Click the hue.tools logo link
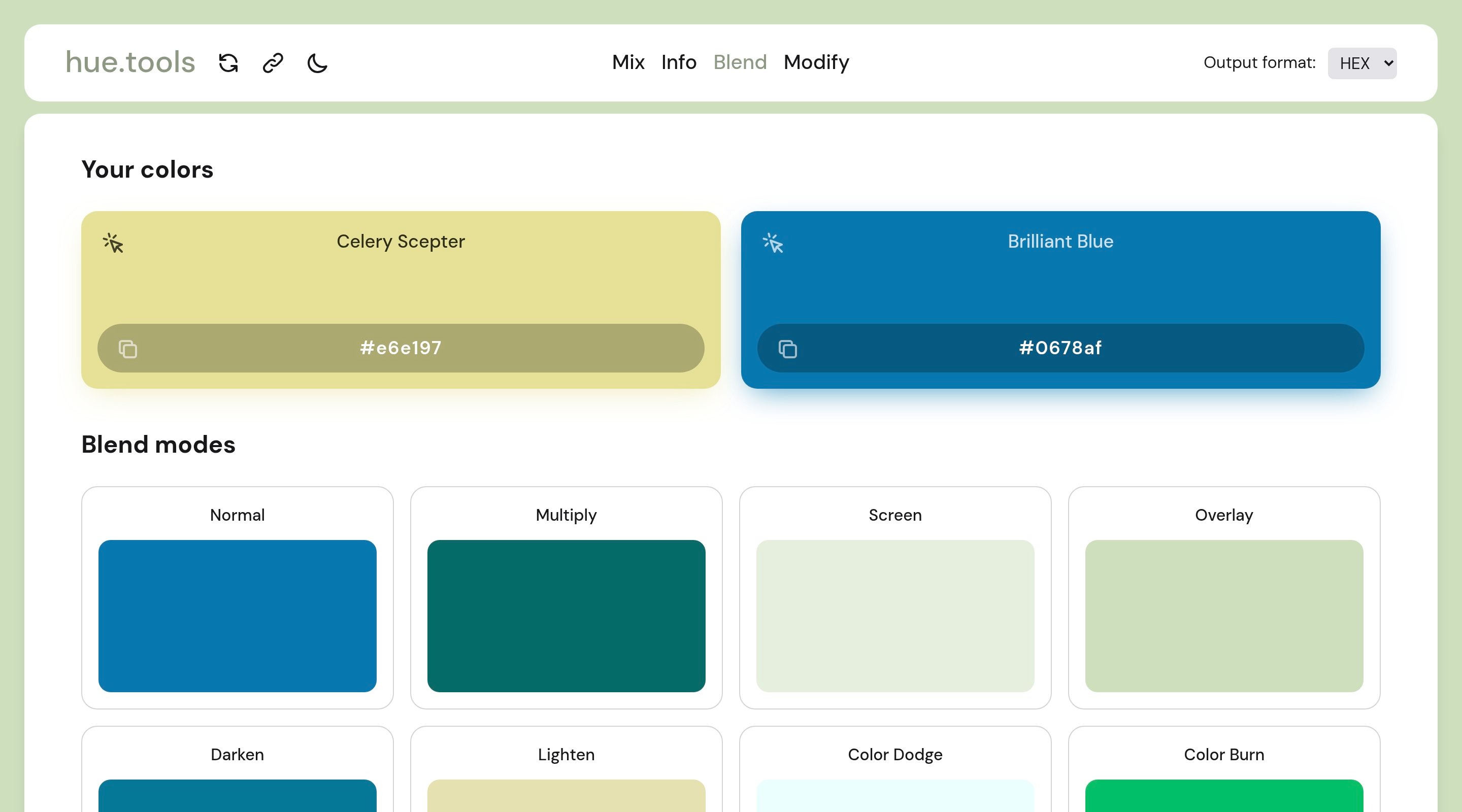Viewport: 1462px width, 812px height. (x=130, y=62)
